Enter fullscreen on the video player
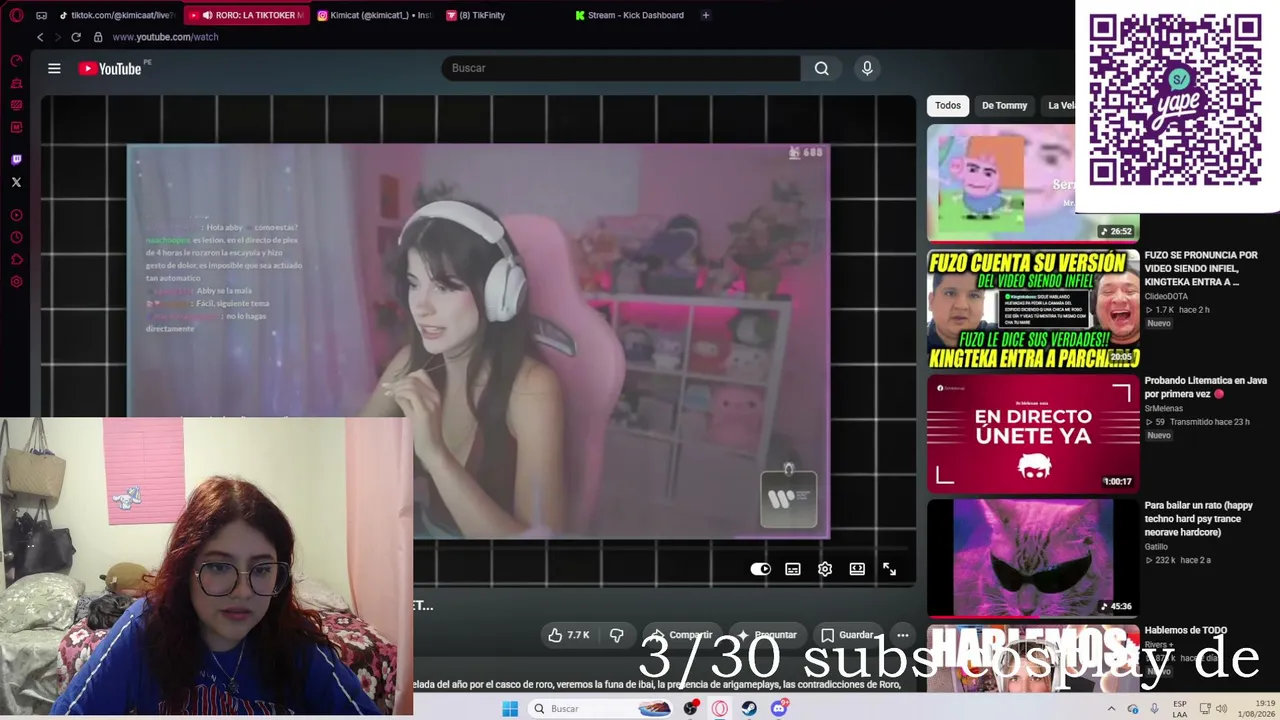Image resolution: width=1280 pixels, height=720 pixels. (x=889, y=569)
